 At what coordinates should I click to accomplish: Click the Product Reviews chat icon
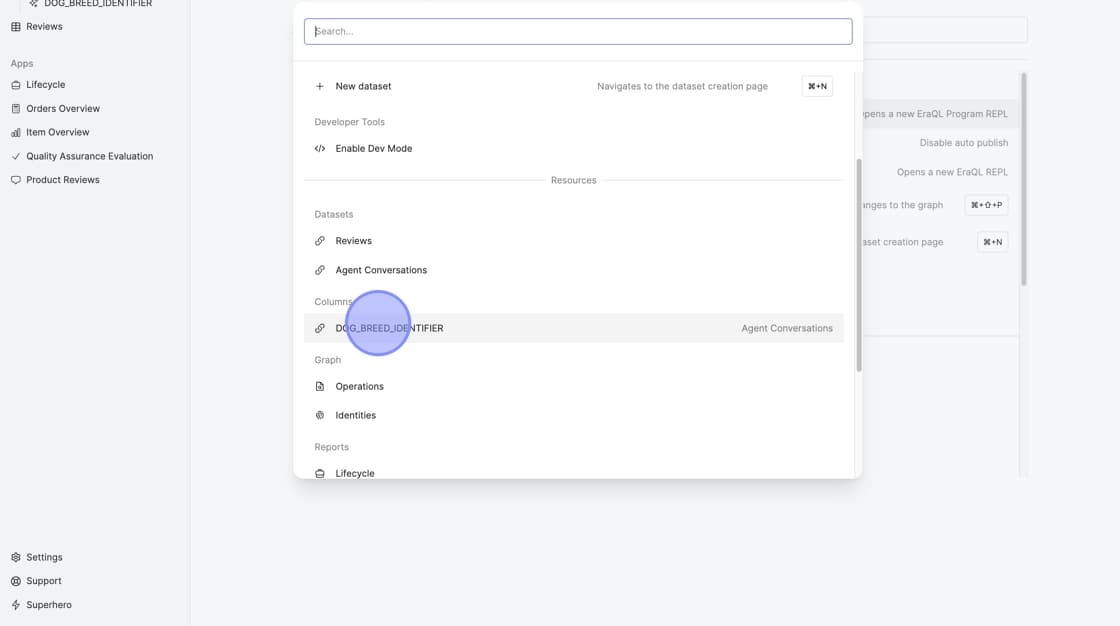[x=15, y=180]
